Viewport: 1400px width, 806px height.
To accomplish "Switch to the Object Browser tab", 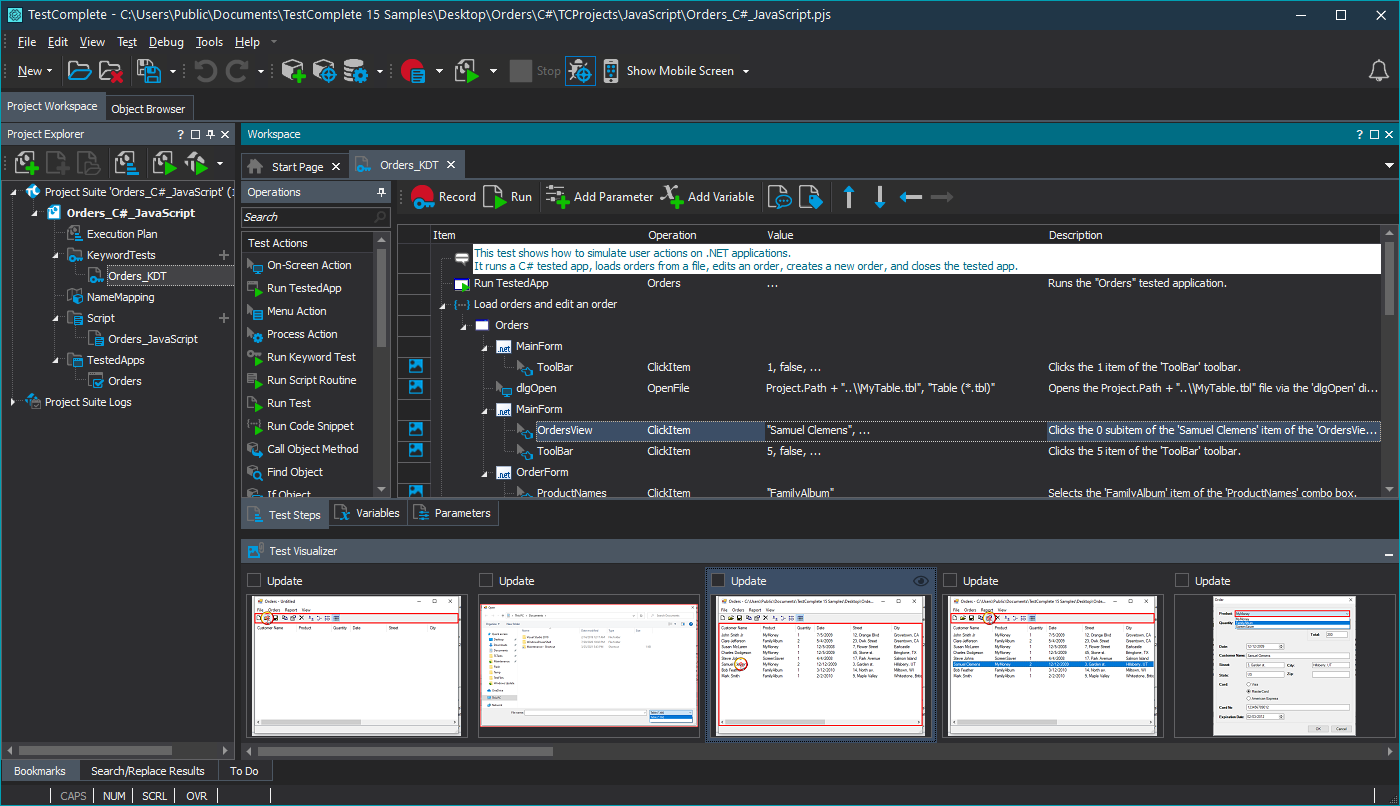I will point(148,107).
